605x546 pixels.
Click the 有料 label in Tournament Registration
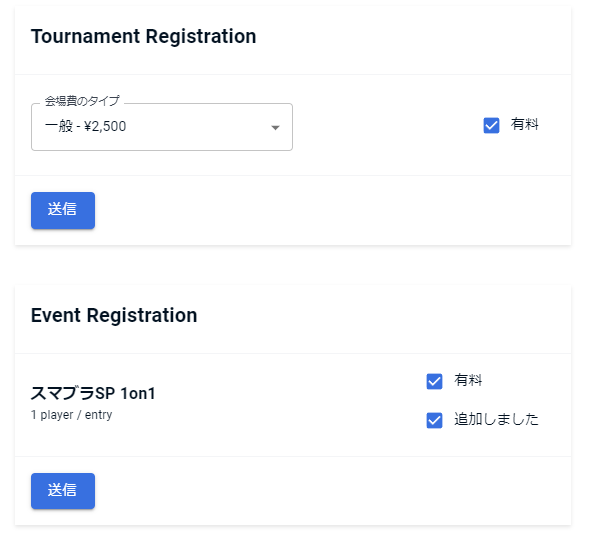(x=525, y=125)
